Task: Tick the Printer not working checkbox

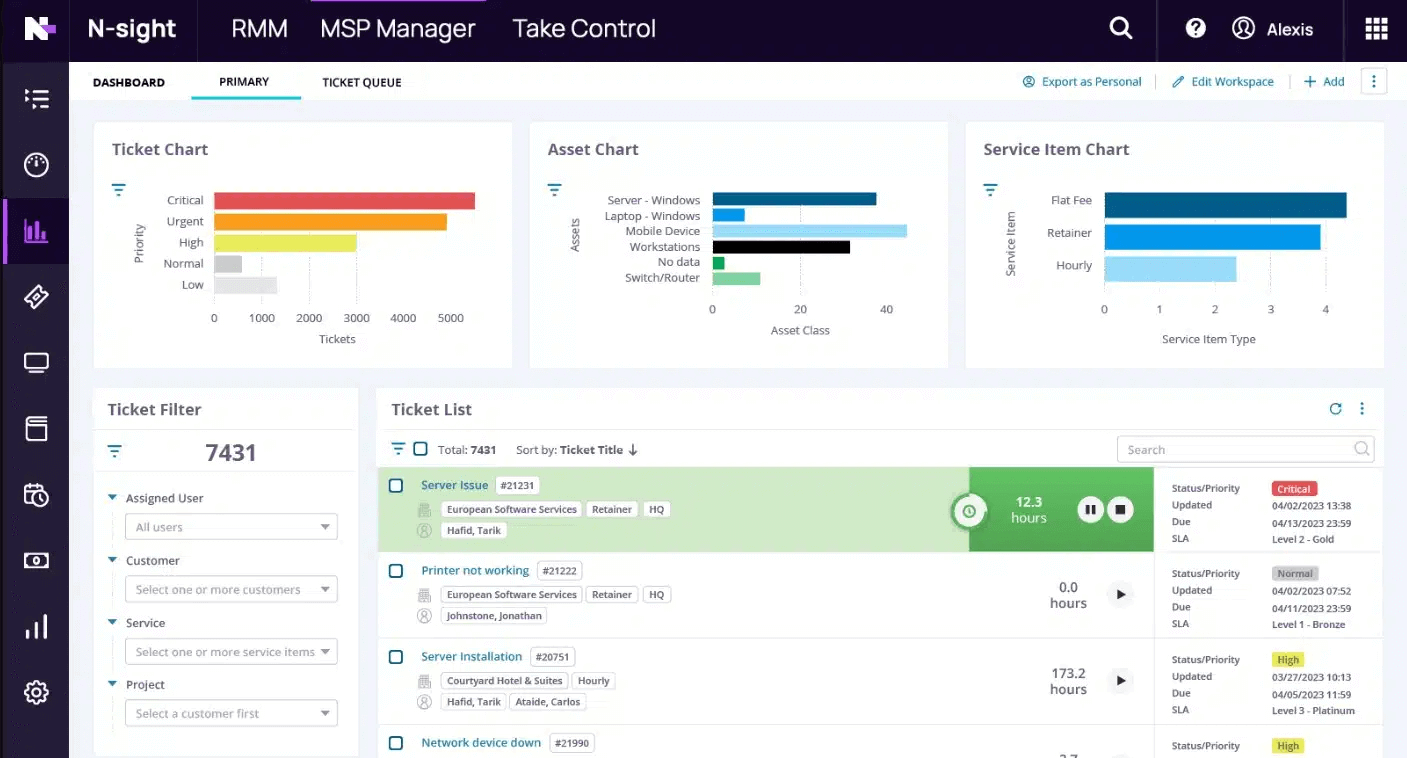Action: [396, 571]
